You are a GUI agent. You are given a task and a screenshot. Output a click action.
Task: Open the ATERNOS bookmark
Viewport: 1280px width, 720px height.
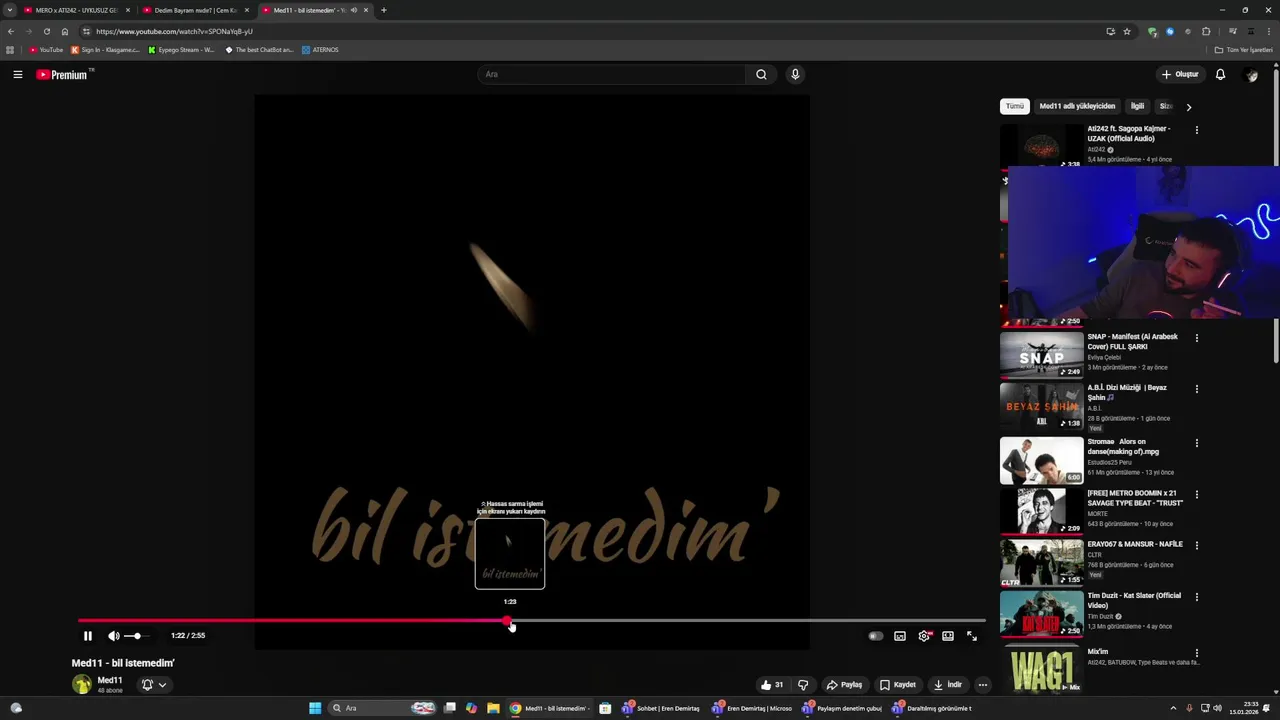point(320,50)
